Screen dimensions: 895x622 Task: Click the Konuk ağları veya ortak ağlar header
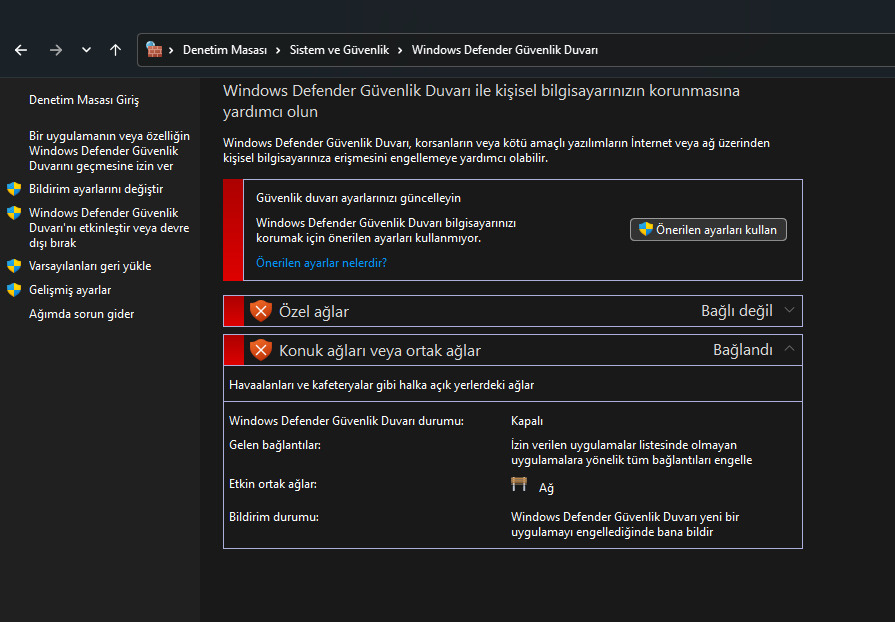[x=380, y=350]
